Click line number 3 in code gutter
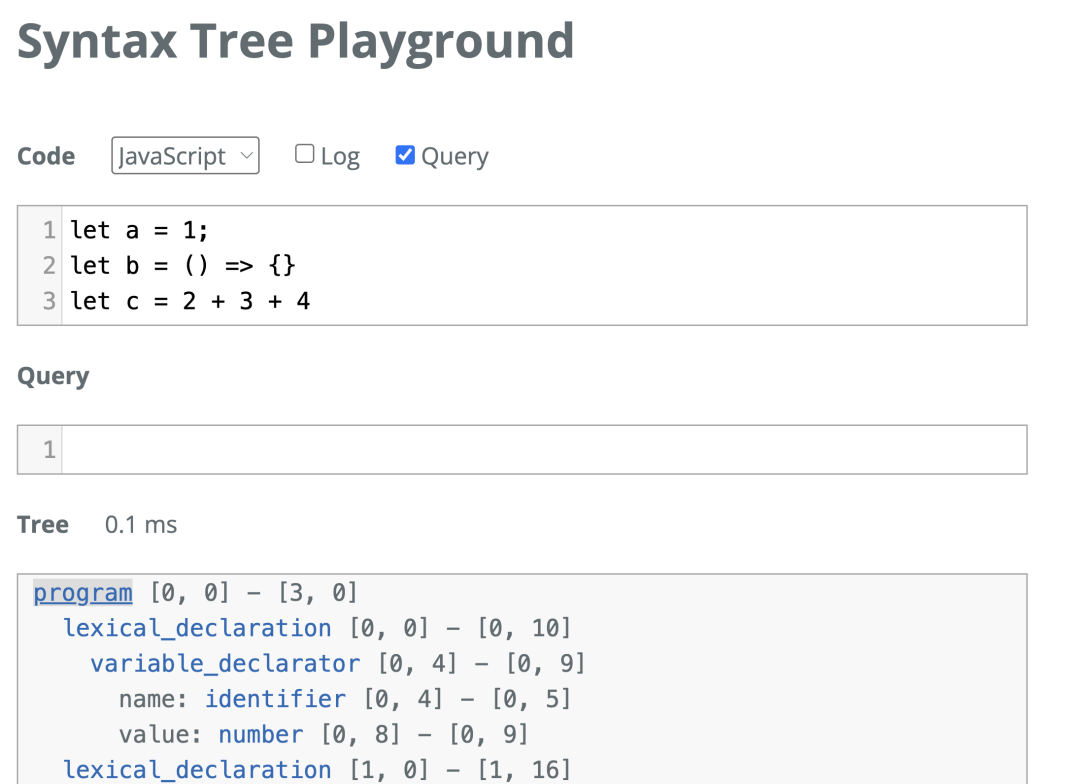The image size is (1080, 784). 49,301
